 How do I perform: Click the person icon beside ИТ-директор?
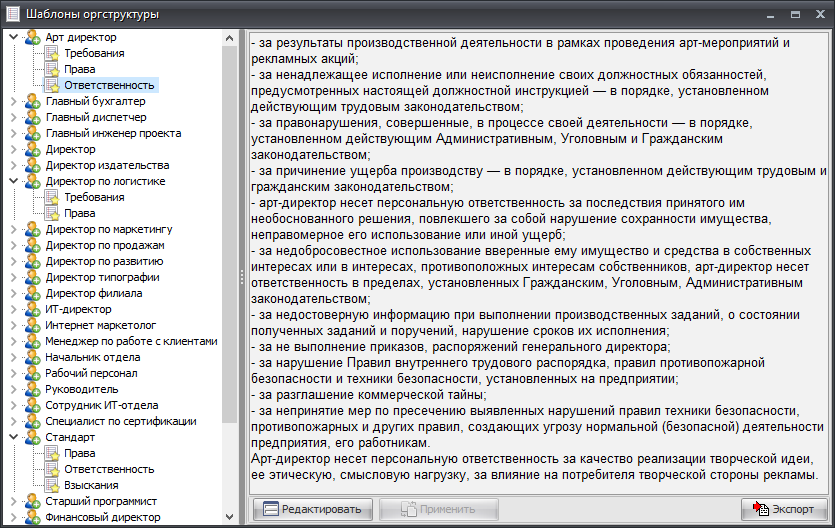coord(33,309)
